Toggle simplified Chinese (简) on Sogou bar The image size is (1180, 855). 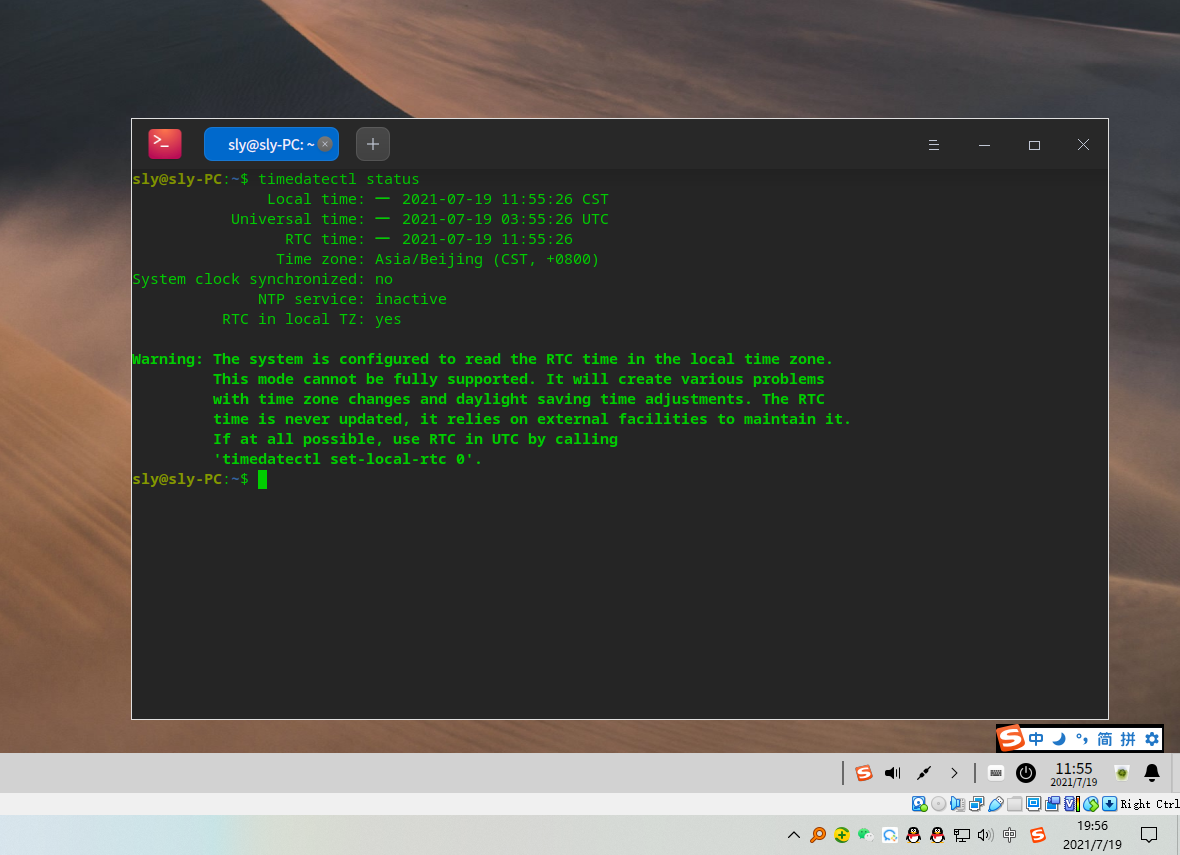click(x=1104, y=739)
